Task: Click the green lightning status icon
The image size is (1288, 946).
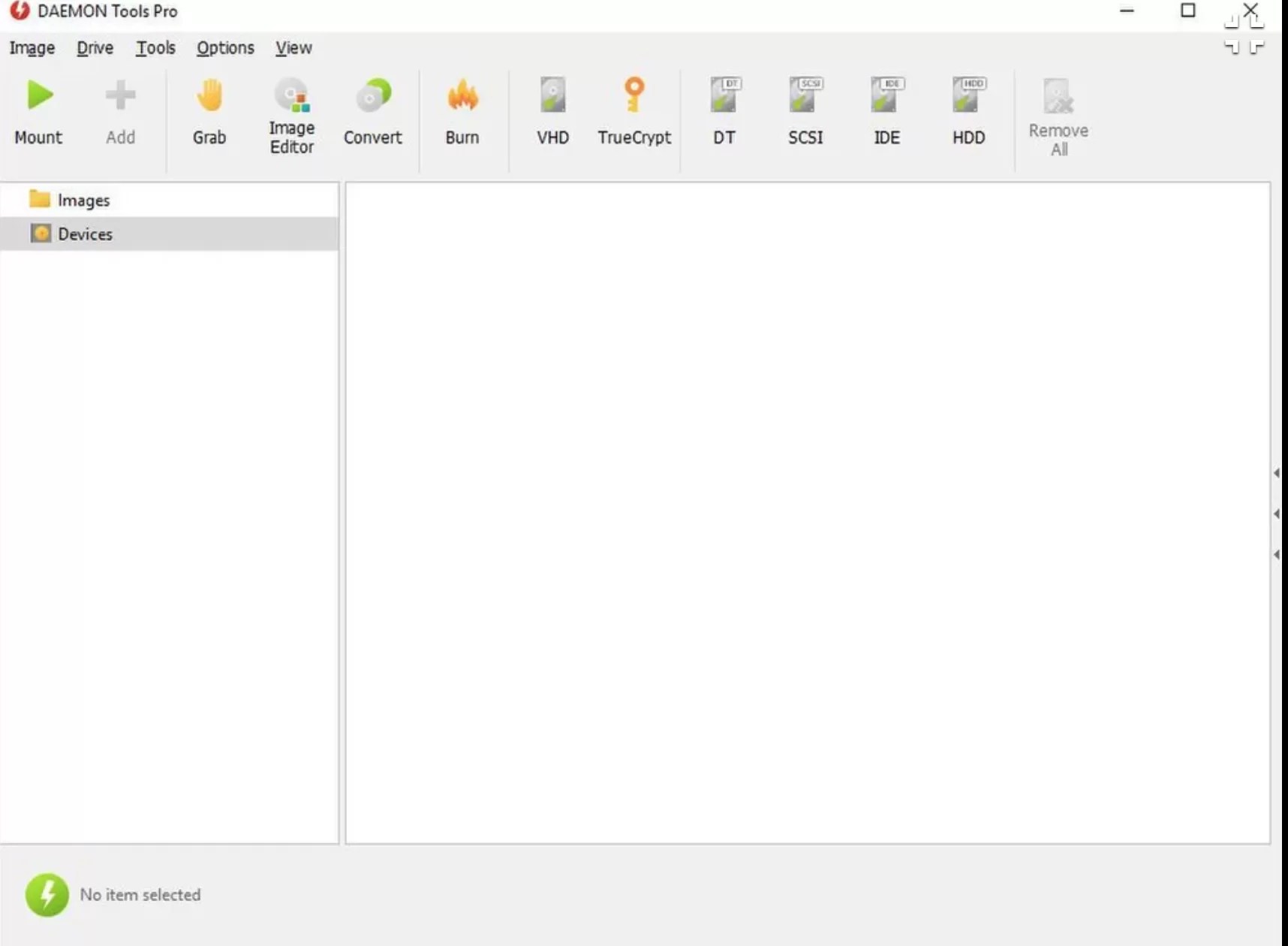Action: (47, 894)
